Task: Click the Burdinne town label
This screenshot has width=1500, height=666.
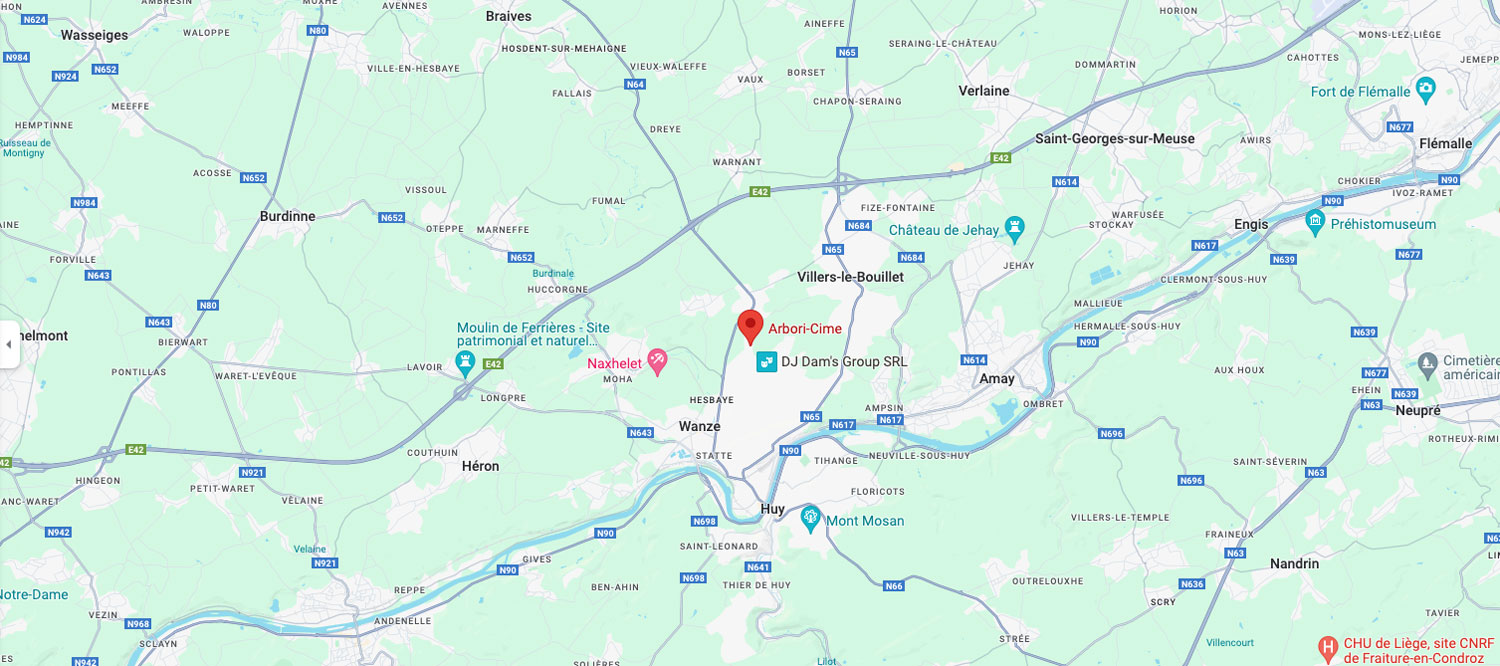Action: 287,216
